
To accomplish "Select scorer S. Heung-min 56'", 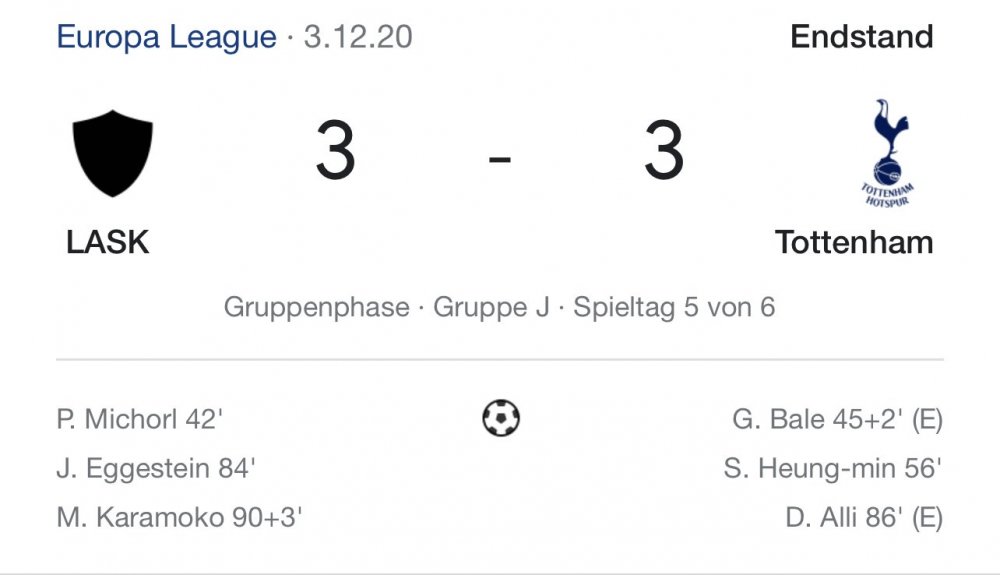I will coord(832,469).
